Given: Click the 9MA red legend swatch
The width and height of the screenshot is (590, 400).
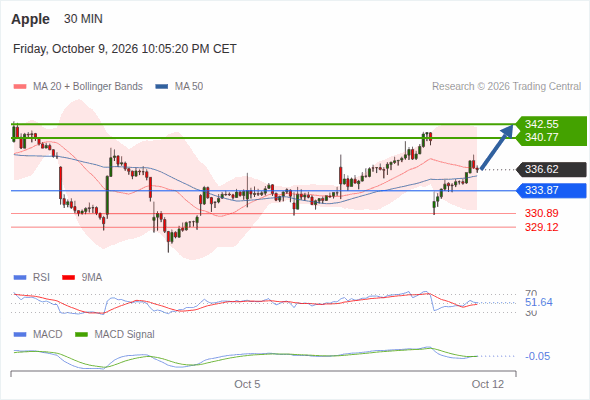Looking at the screenshot, I should [x=68, y=278].
